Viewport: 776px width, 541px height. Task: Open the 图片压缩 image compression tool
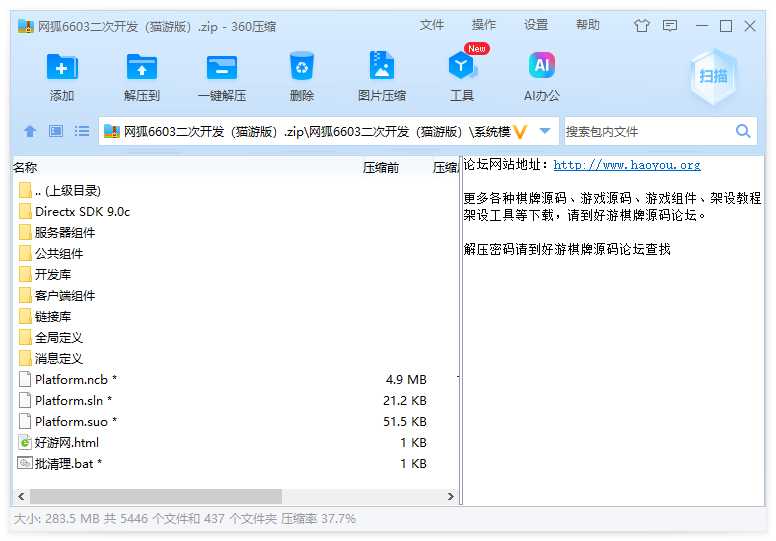click(x=382, y=65)
